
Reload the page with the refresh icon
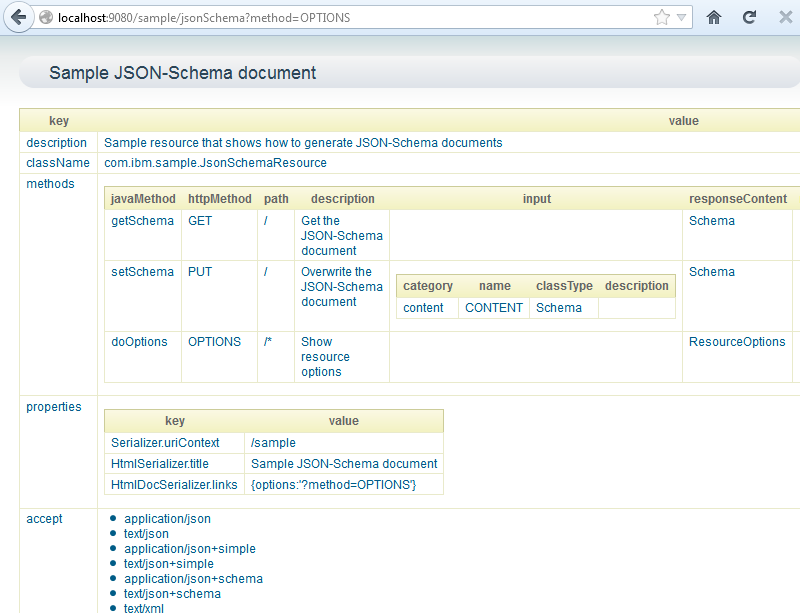coord(749,17)
